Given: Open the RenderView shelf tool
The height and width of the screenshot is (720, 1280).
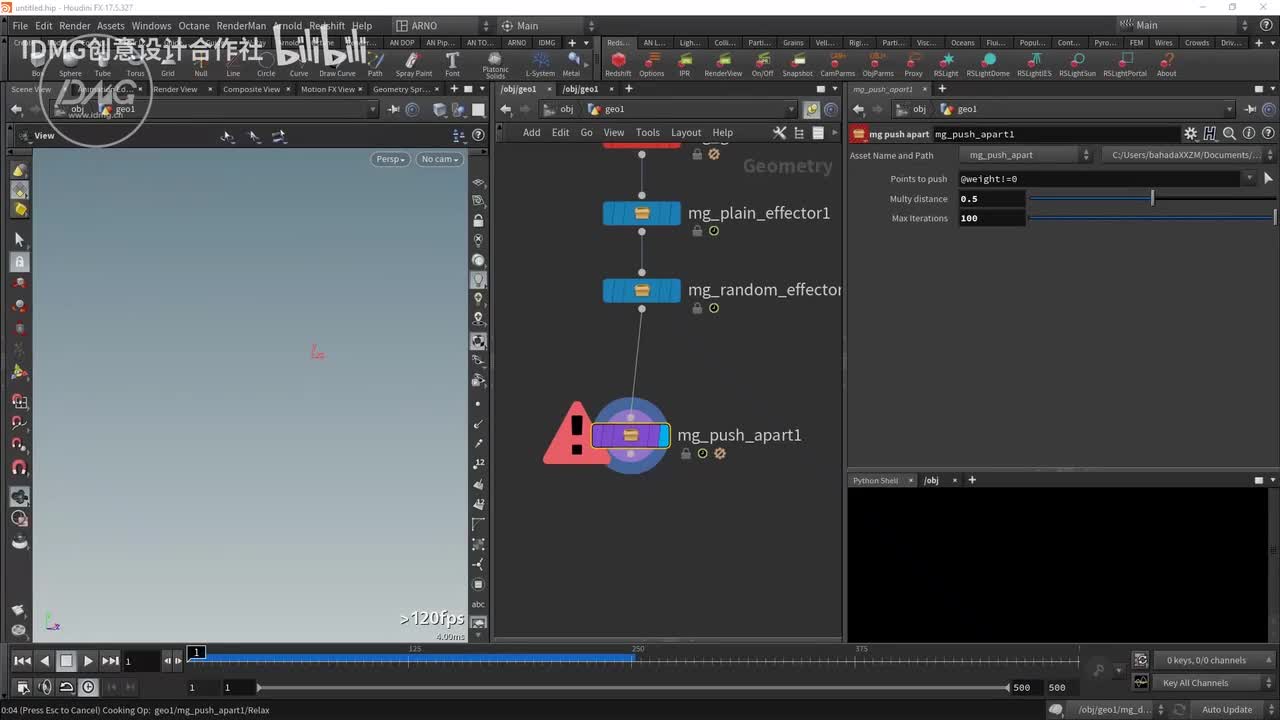Looking at the screenshot, I should point(723,65).
